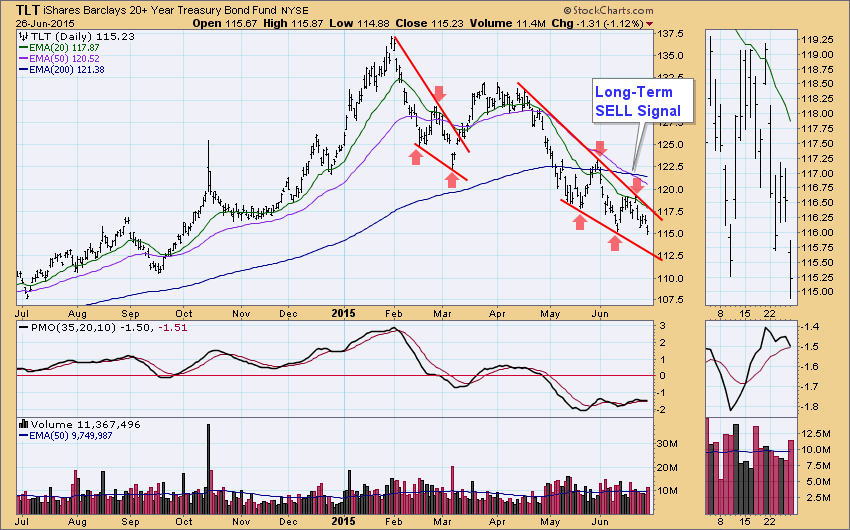Click the iShares Barclays 20+ Year Treasury Bond Fund name

(x=160, y=11)
